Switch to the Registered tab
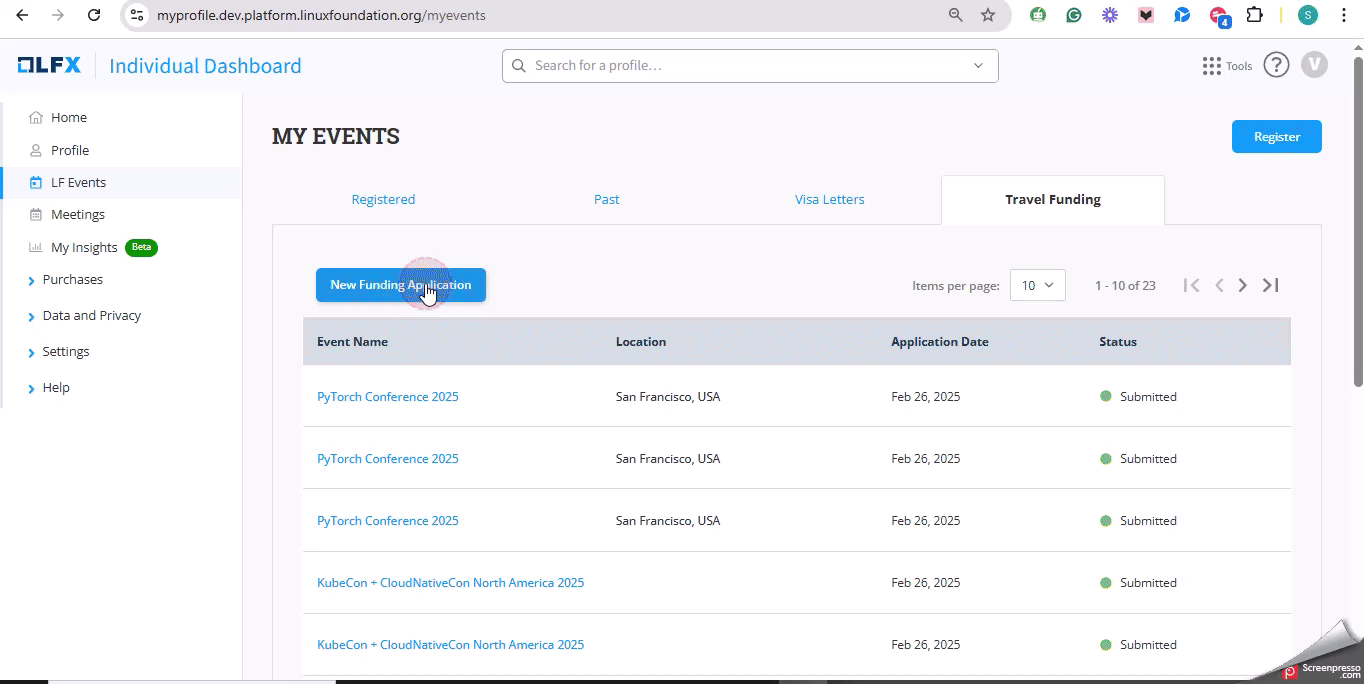 pyautogui.click(x=383, y=200)
